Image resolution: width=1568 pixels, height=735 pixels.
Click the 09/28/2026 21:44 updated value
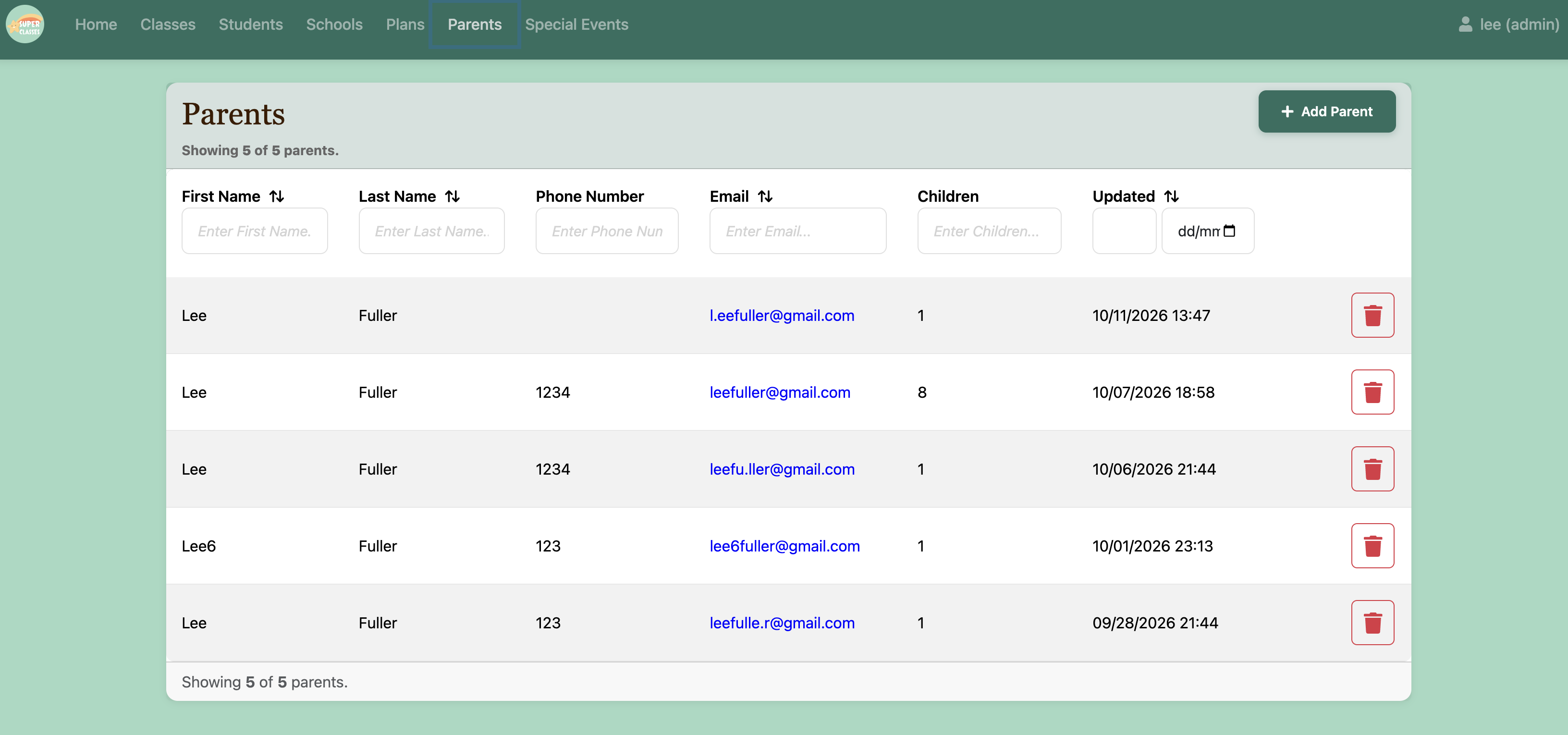1155,623
